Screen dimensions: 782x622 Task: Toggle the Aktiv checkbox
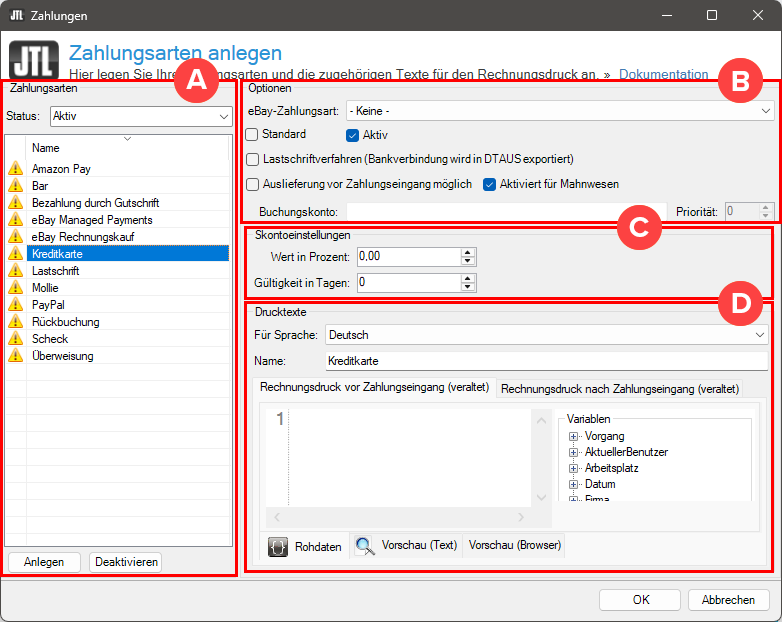click(352, 135)
